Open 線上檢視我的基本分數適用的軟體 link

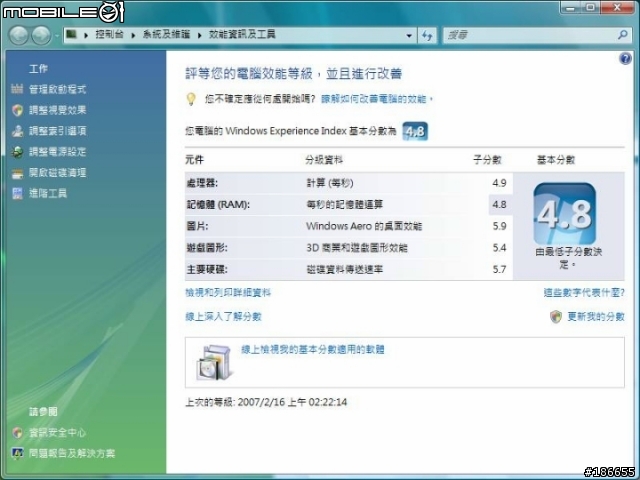[313, 350]
